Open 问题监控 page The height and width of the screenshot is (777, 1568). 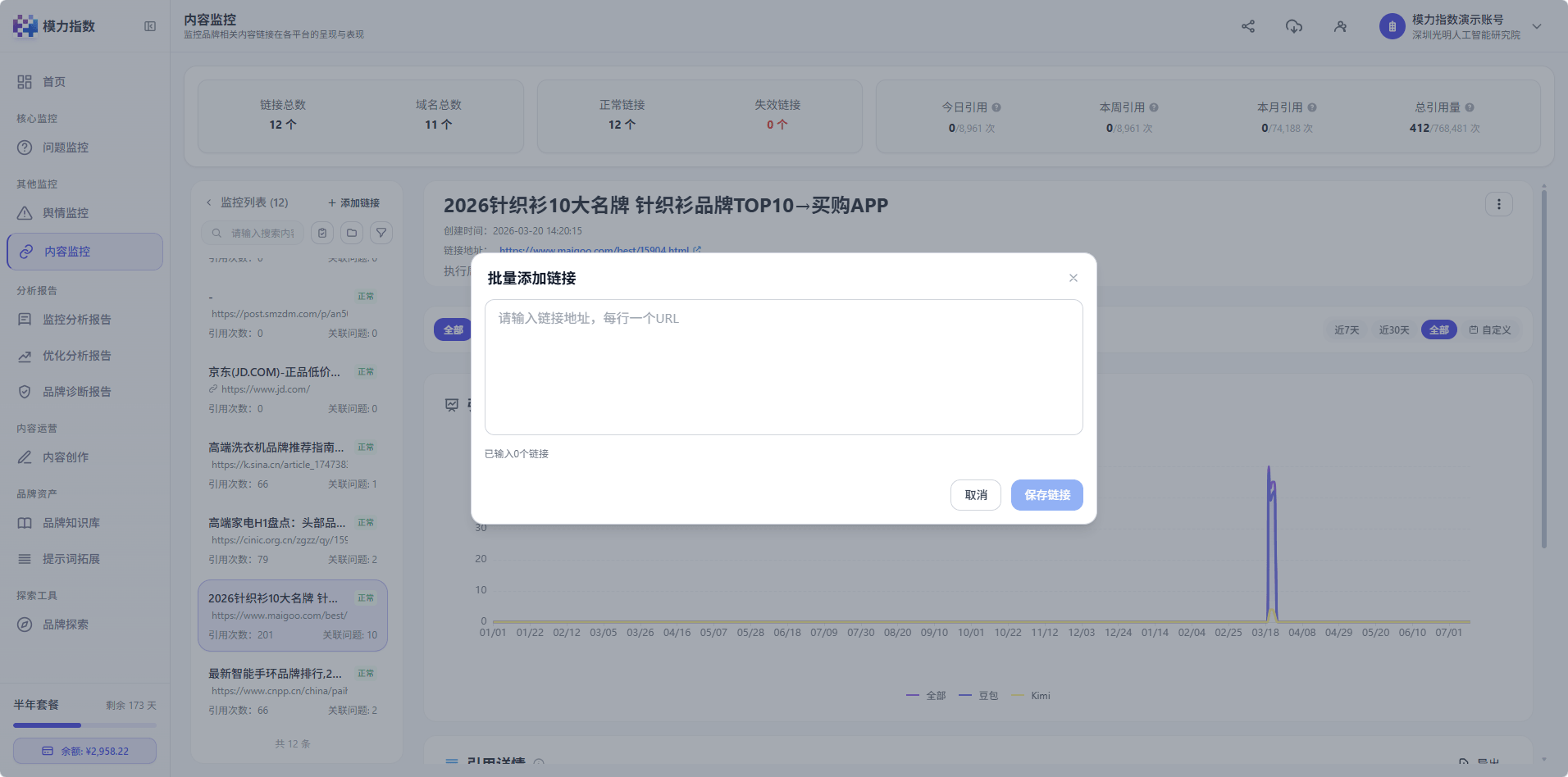(84, 148)
